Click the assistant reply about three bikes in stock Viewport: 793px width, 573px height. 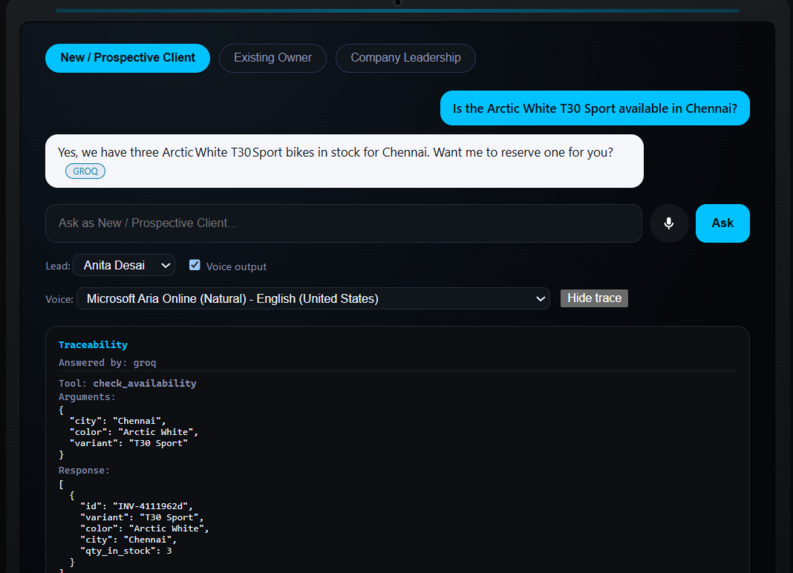(x=344, y=161)
